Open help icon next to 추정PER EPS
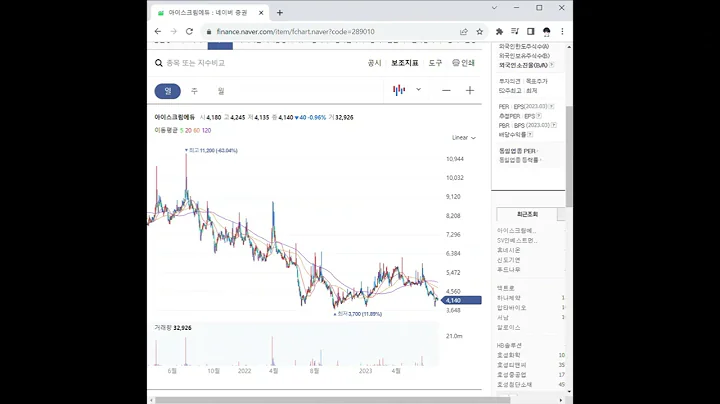 pyautogui.click(x=539, y=116)
